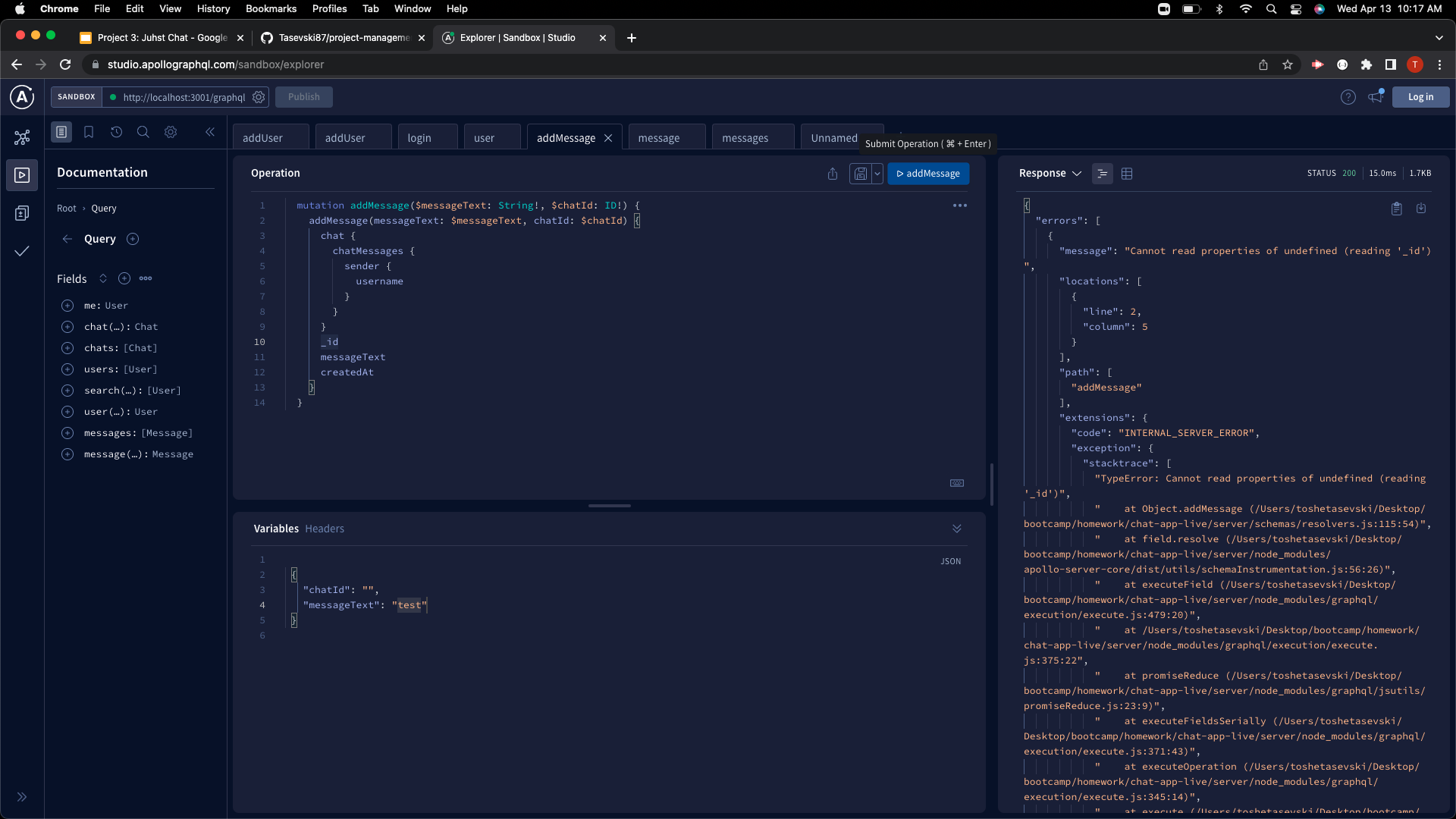
Task: Switch to the Headers tab
Action: pos(325,529)
